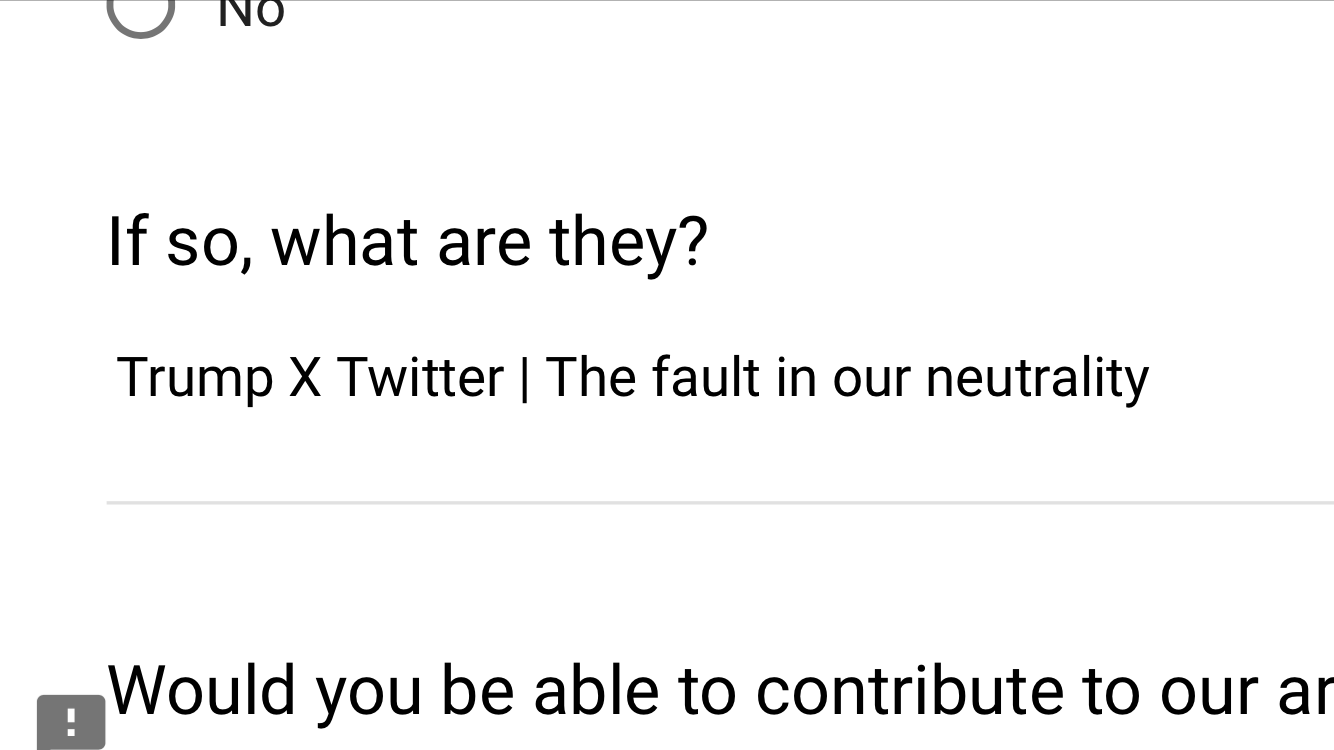Click the word "Trump" in the answer
This screenshot has width=1334, height=750.
coord(195,379)
